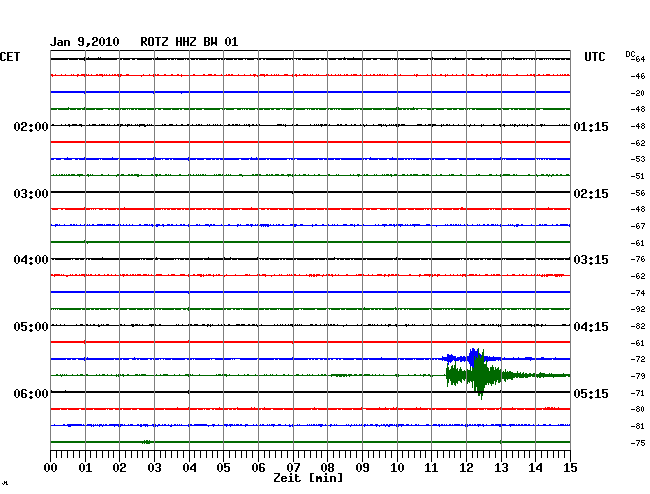Screen dimensions: 650x494
Task: Click the station title "ROTZ HHZ BW 01"
Action: tap(189, 42)
